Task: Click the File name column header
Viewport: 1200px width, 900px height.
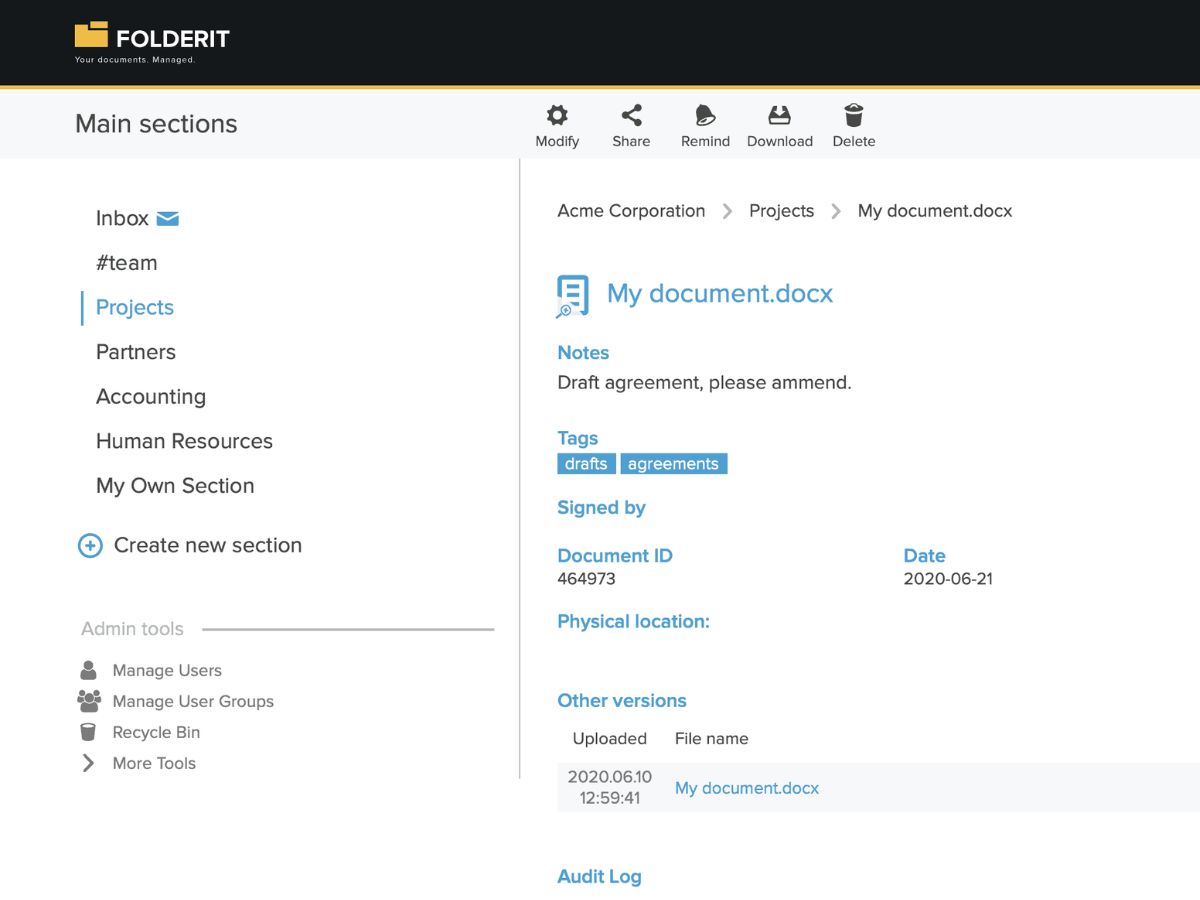Action: pos(711,739)
